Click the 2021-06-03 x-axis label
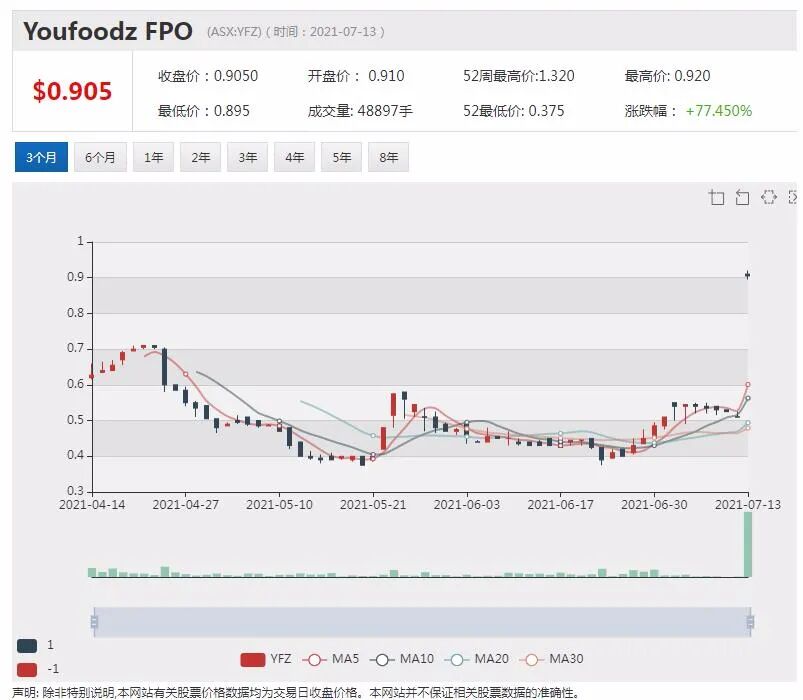This screenshot has width=803, height=700. (x=467, y=505)
